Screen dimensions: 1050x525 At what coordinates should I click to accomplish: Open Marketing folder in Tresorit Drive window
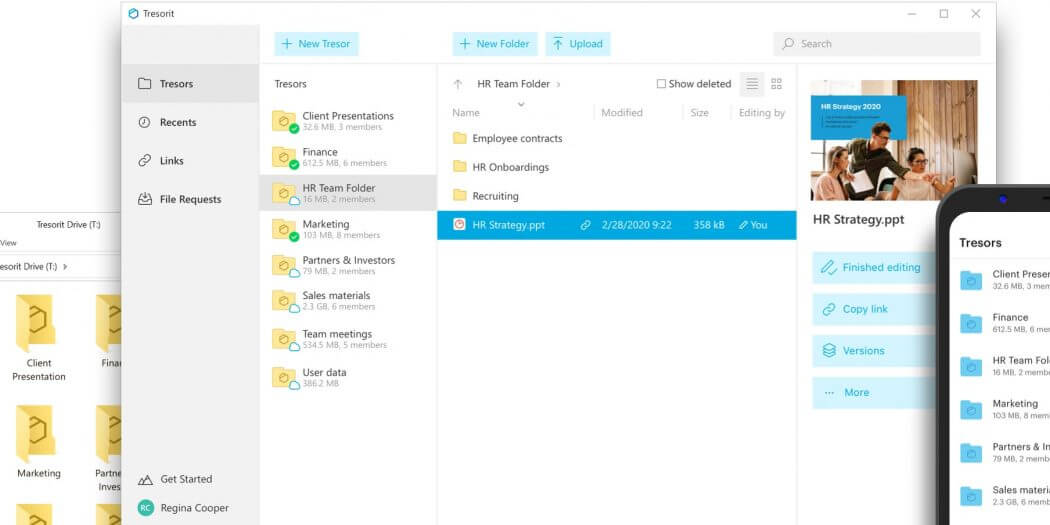coord(38,442)
